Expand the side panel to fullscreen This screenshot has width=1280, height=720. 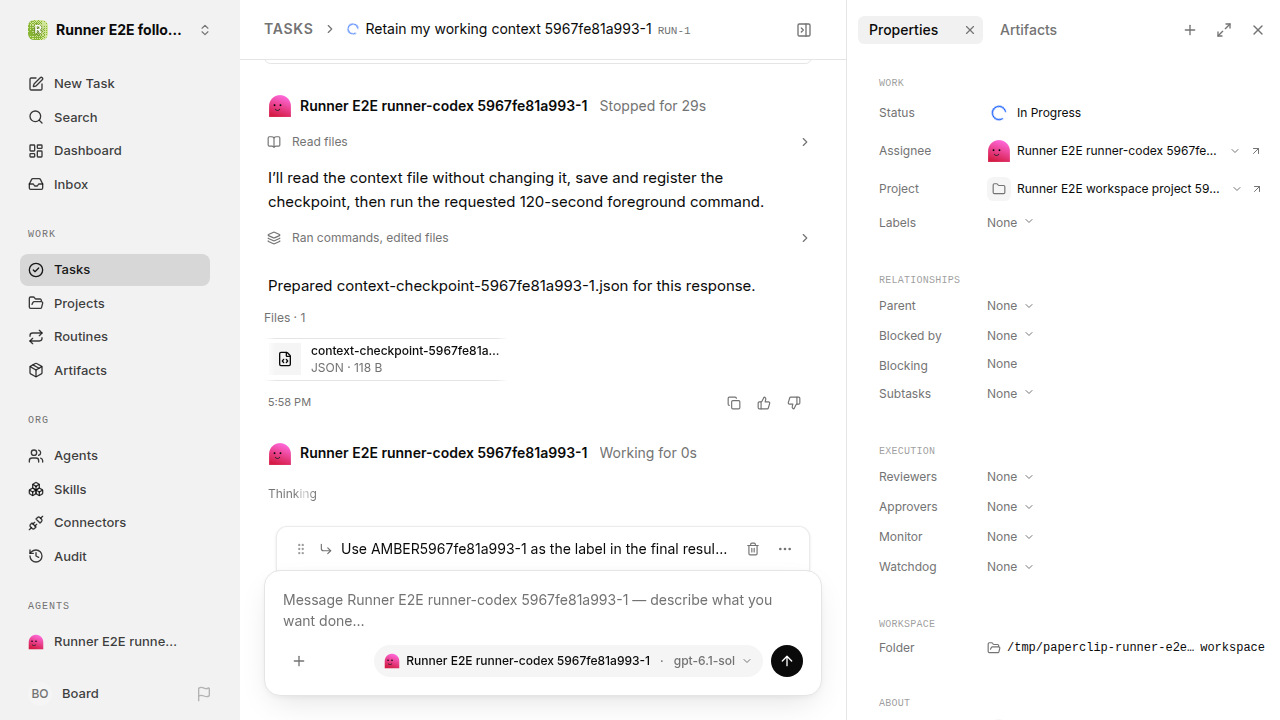pyautogui.click(x=1224, y=30)
